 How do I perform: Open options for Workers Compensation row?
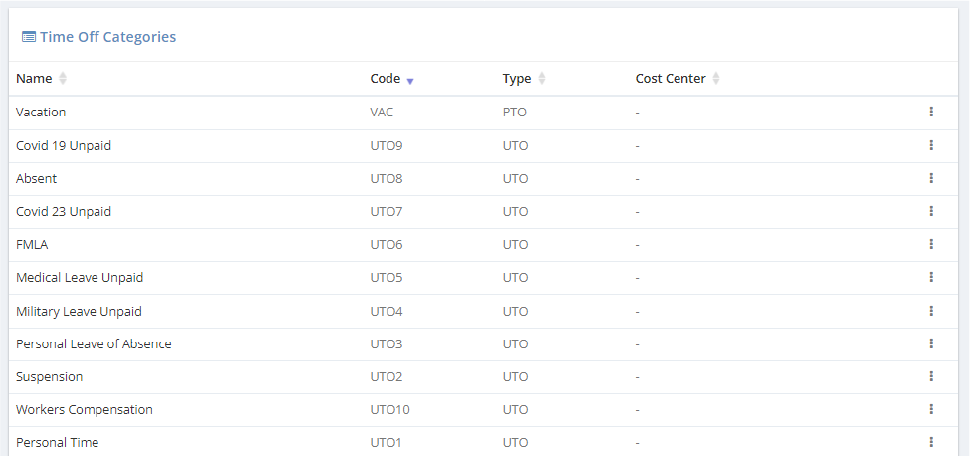click(931, 409)
